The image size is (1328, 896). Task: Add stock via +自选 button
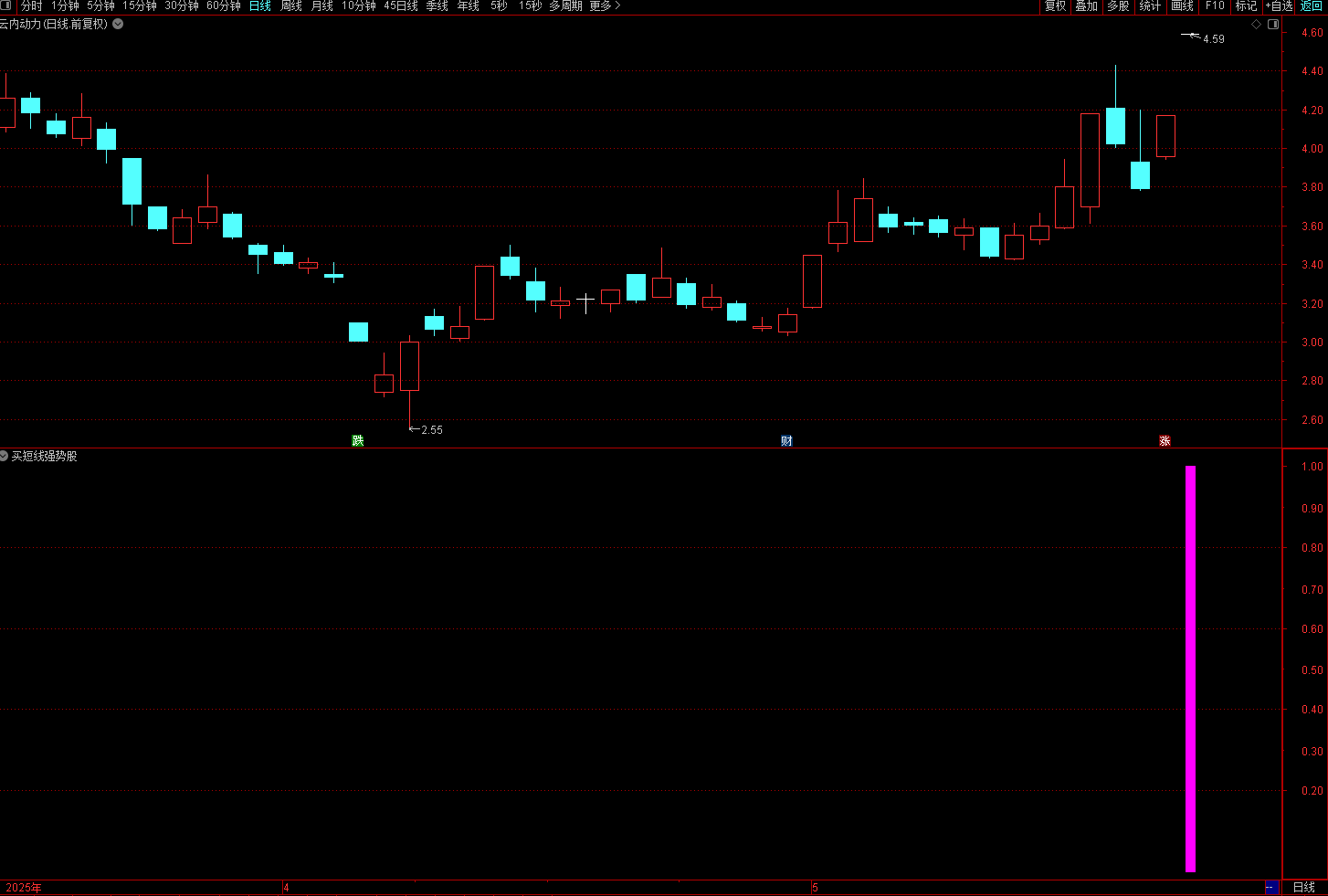click(x=1279, y=5)
